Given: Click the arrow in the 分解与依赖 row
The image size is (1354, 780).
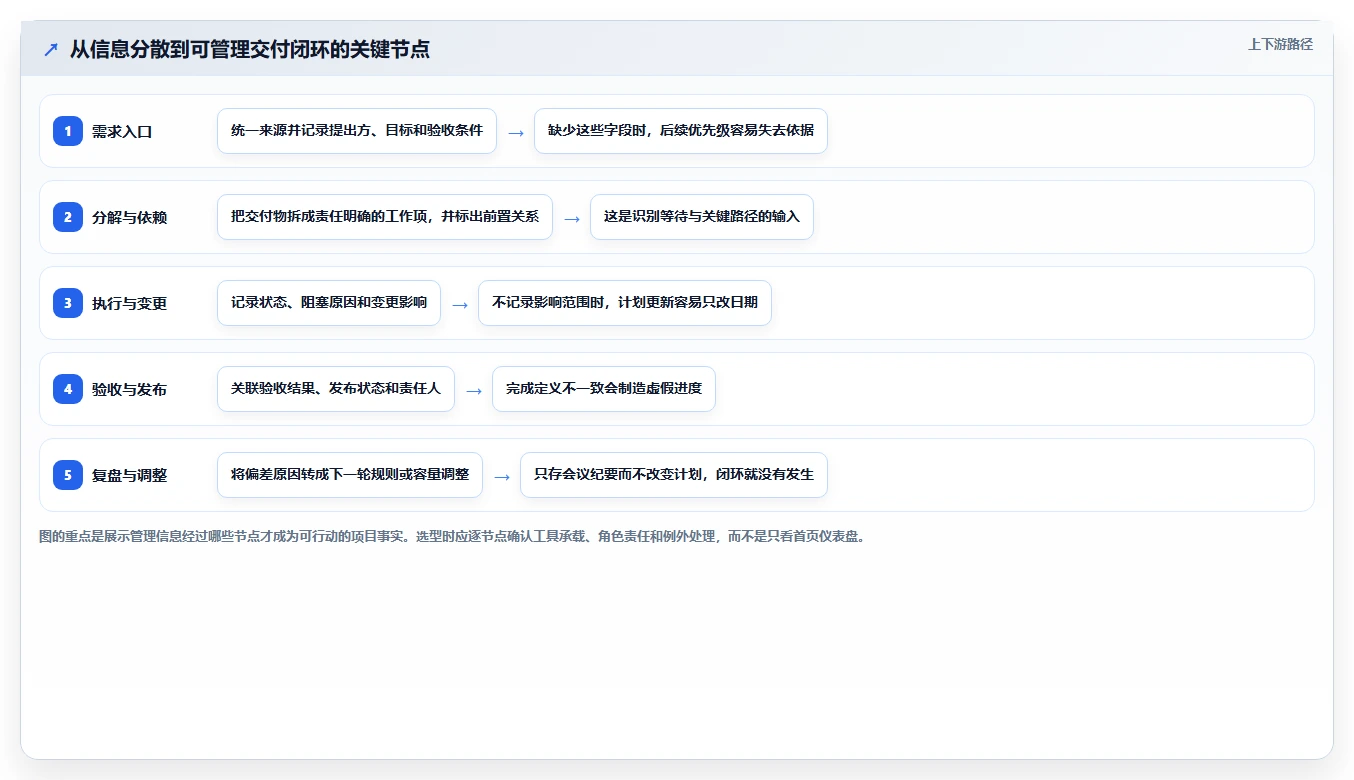Looking at the screenshot, I should [x=572, y=218].
